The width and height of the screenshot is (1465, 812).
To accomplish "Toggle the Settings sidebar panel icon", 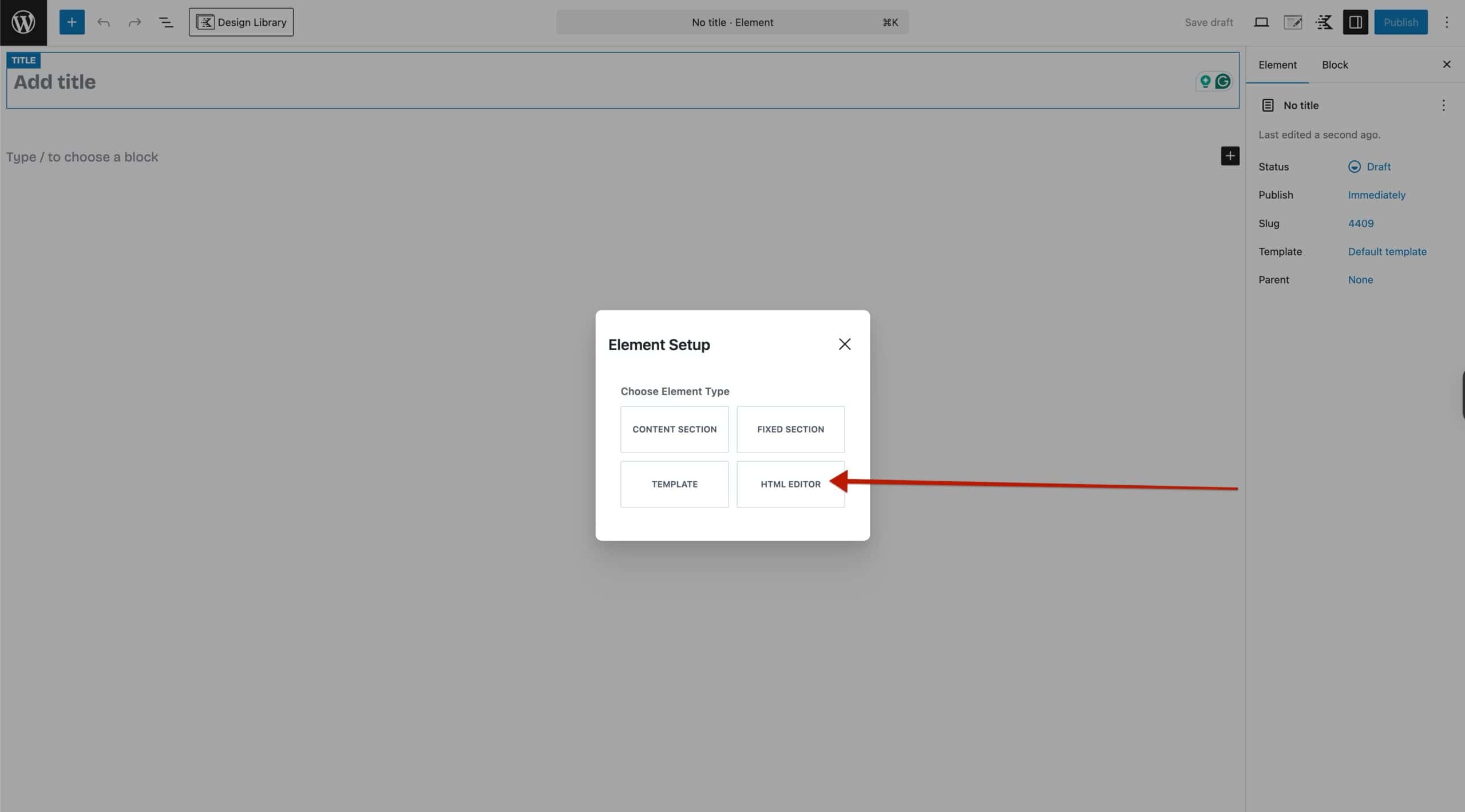I will [1355, 22].
